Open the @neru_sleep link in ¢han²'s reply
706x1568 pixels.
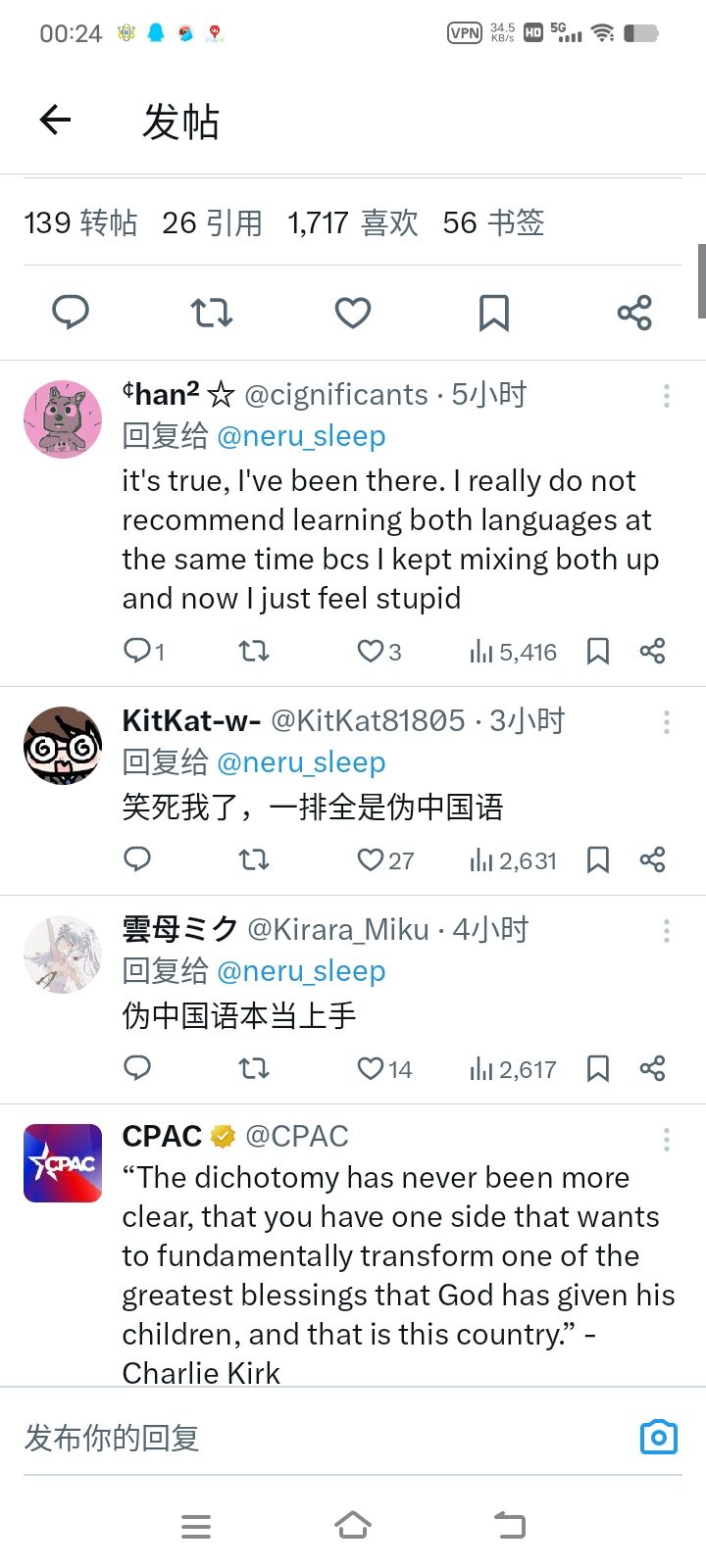point(301,436)
